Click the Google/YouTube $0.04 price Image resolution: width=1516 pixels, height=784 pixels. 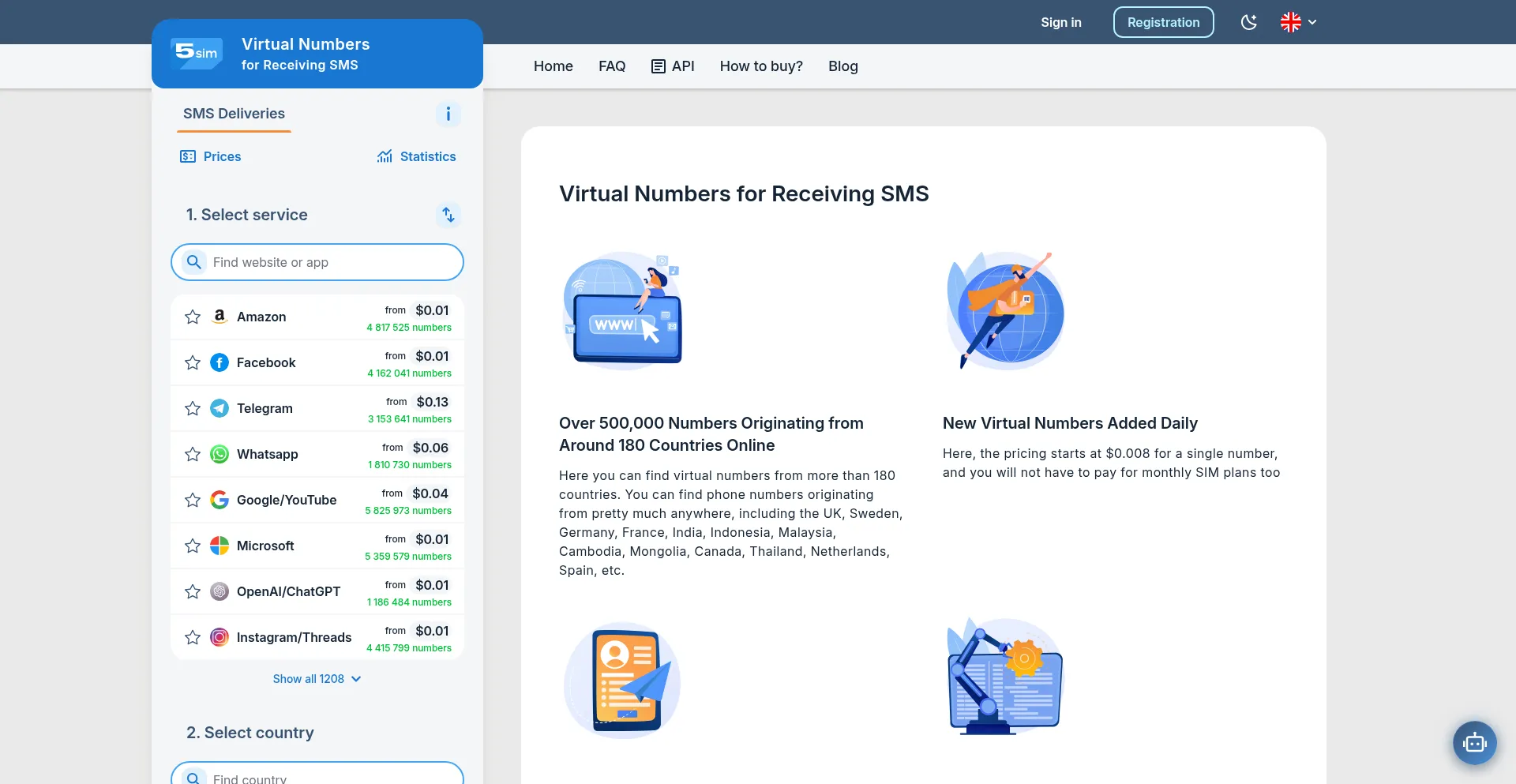point(430,493)
